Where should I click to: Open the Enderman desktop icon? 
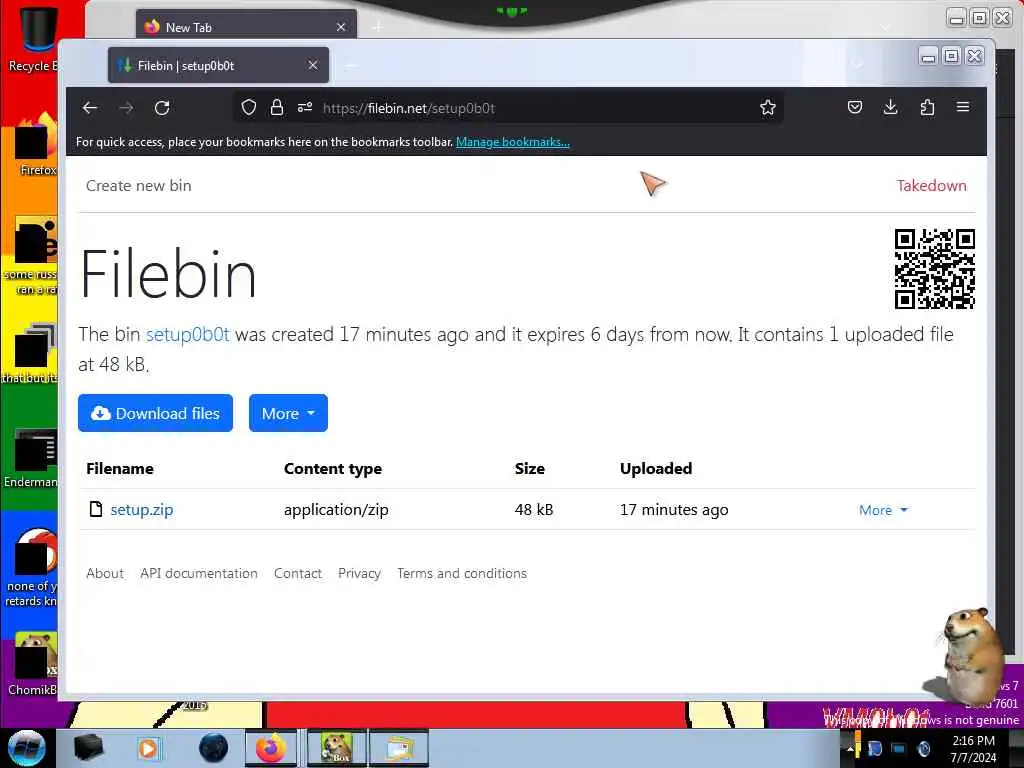[x=31, y=459]
